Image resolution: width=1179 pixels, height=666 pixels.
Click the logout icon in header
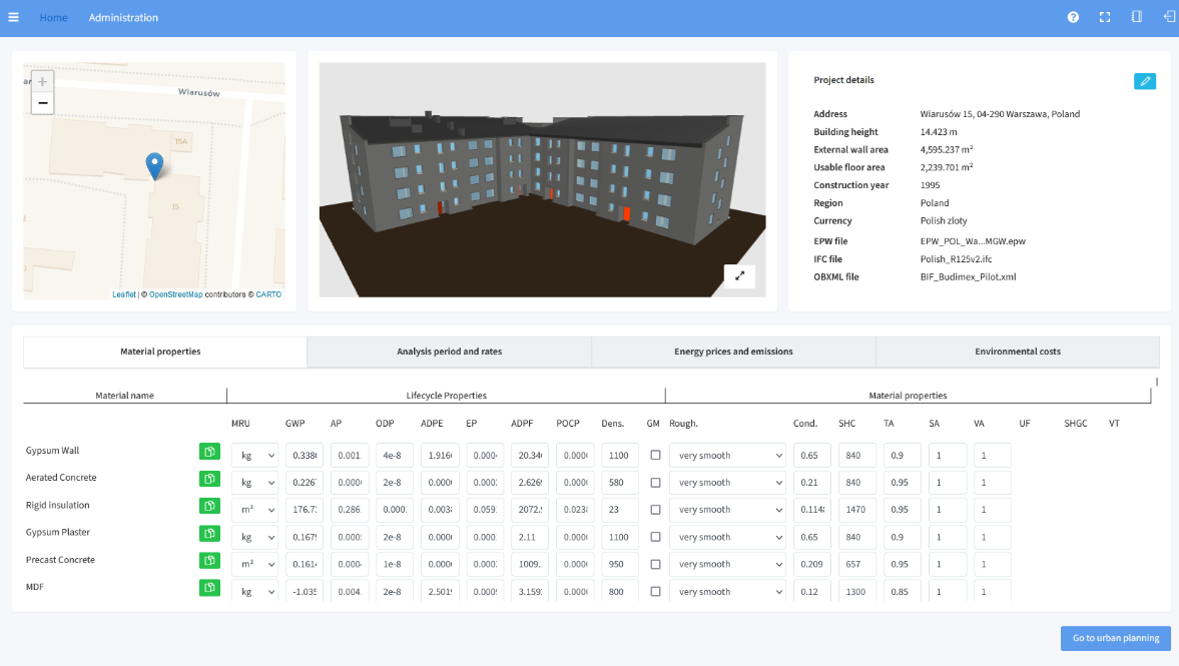[1169, 17]
